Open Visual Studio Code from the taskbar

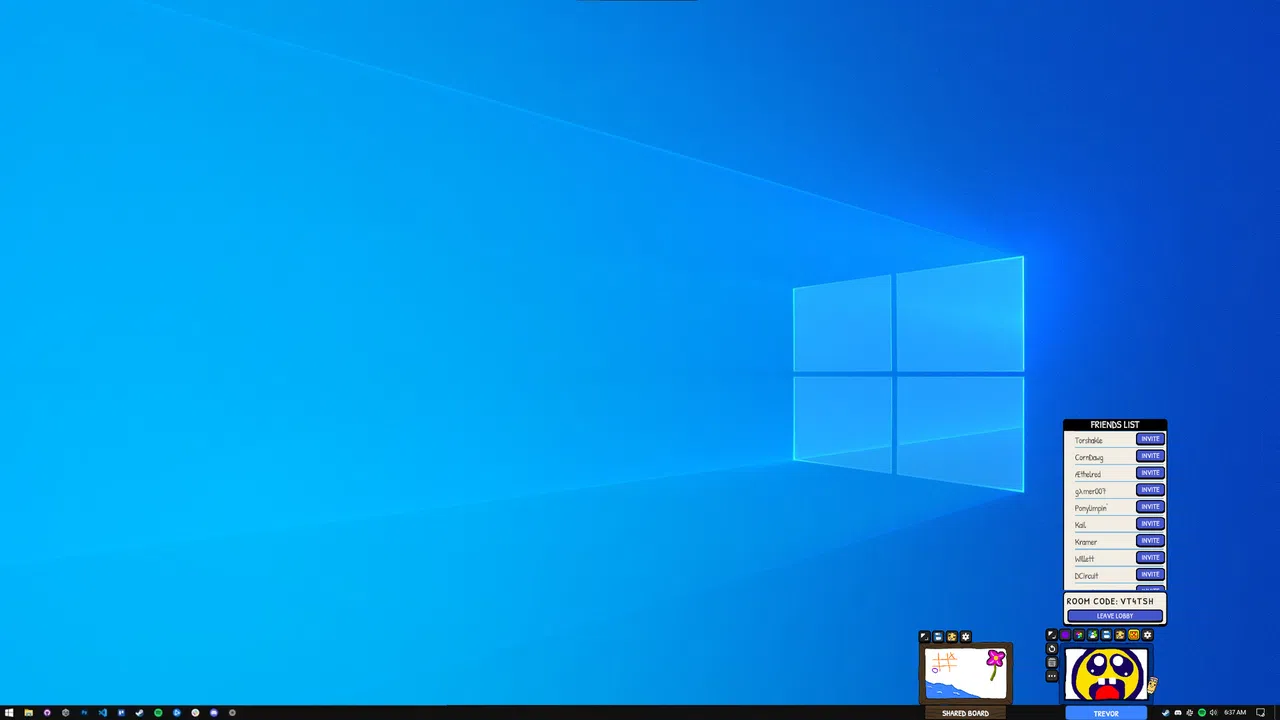(102, 713)
